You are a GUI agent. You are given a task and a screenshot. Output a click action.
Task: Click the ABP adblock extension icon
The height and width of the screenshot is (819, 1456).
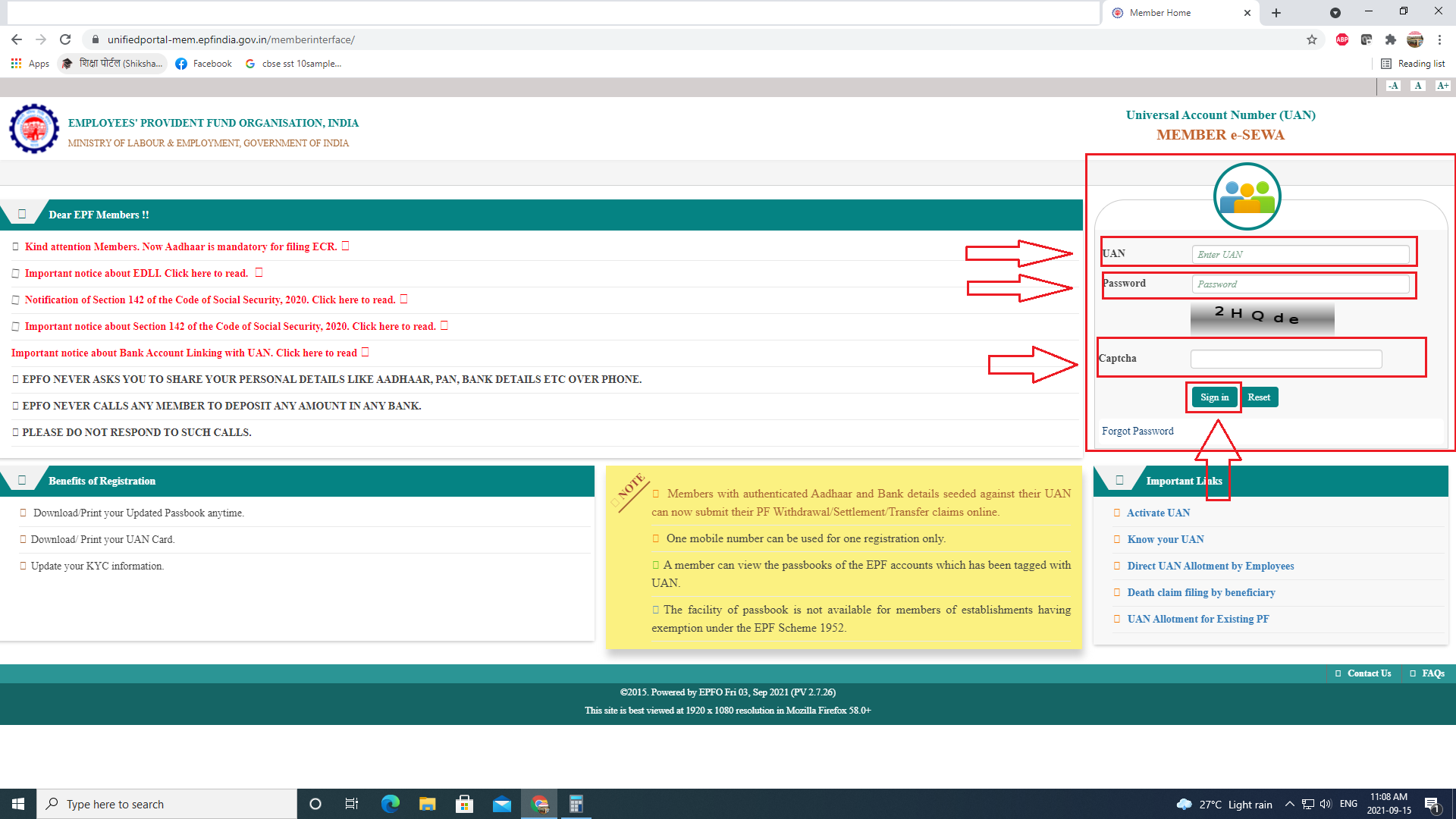click(1342, 39)
